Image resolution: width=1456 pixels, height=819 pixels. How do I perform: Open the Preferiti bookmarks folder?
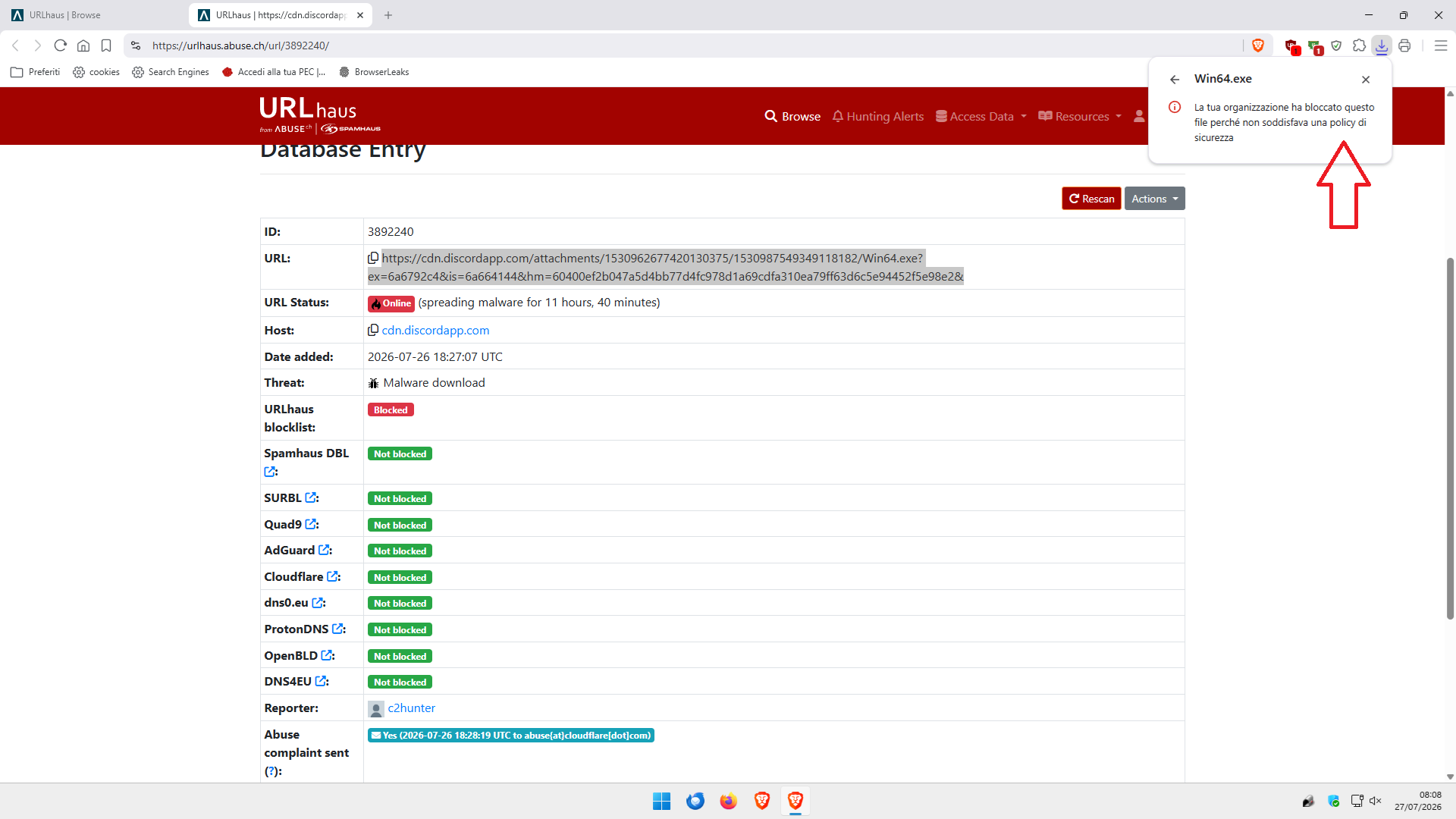click(x=35, y=72)
